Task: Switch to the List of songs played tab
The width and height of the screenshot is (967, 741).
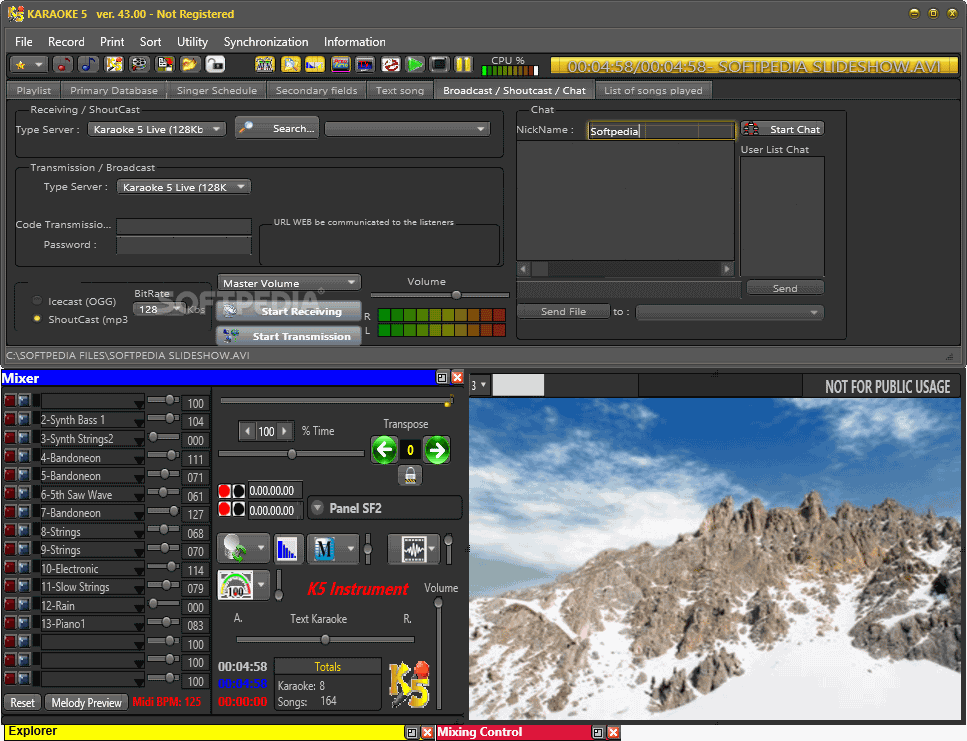Action: [x=653, y=91]
